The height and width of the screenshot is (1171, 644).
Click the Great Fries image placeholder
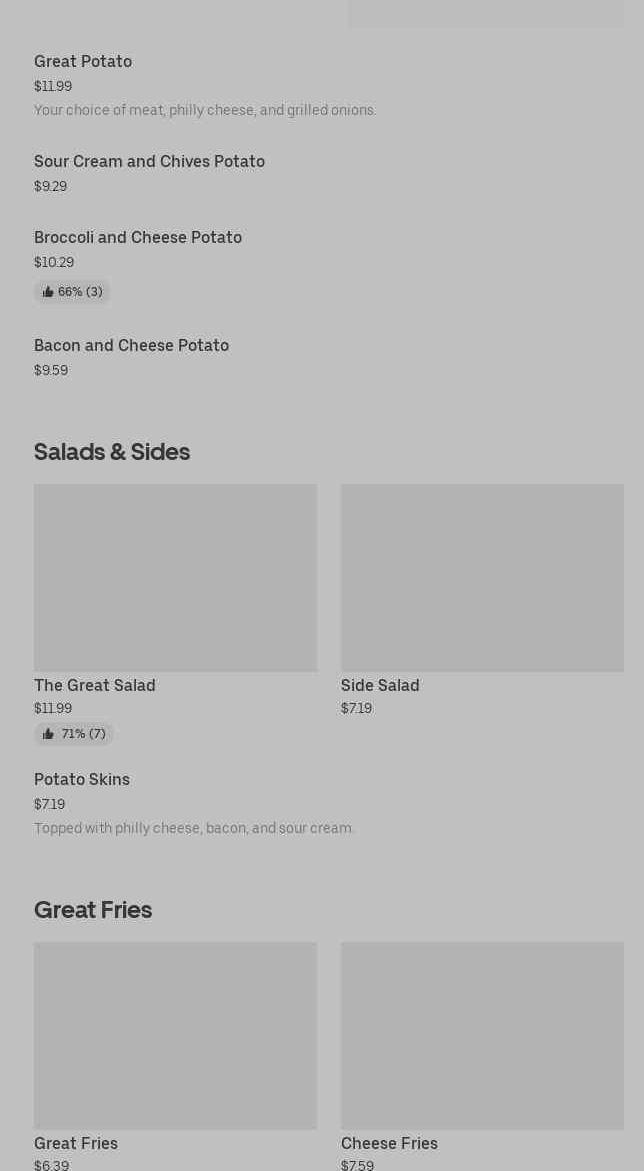176,1036
